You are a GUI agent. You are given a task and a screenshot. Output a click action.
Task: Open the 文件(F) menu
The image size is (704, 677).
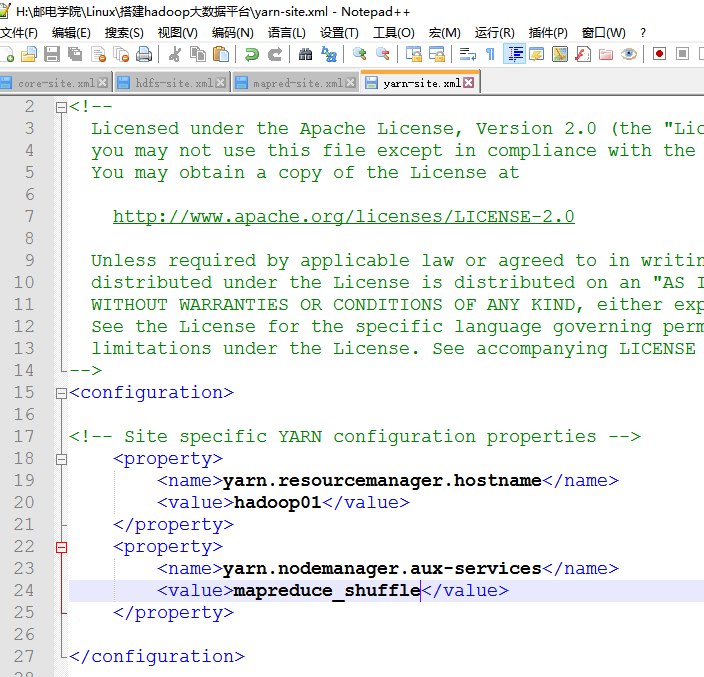point(19,33)
